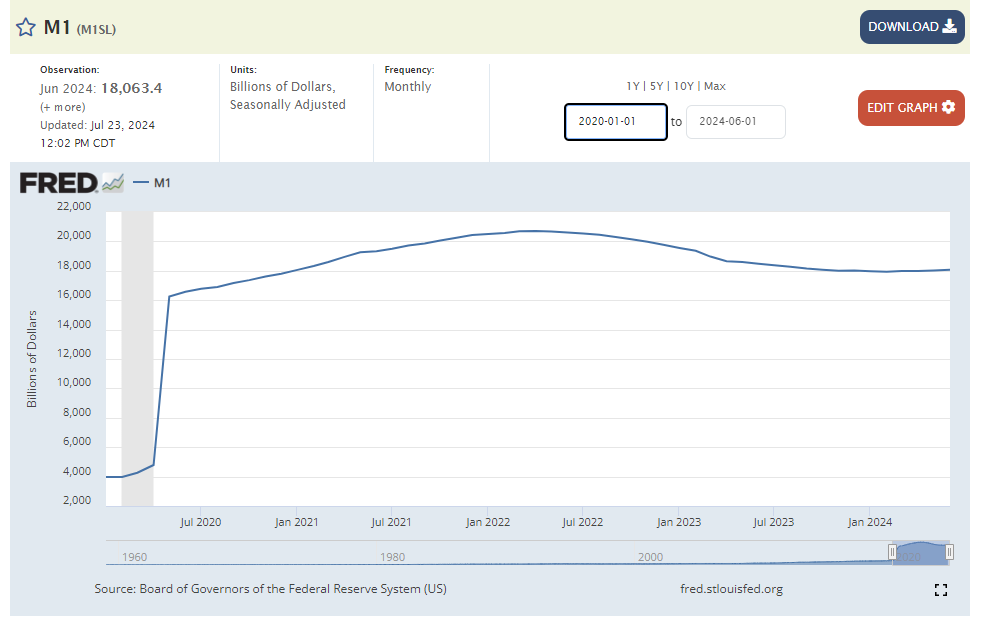
Task: Click the M1 legend label
Action: (x=162, y=183)
